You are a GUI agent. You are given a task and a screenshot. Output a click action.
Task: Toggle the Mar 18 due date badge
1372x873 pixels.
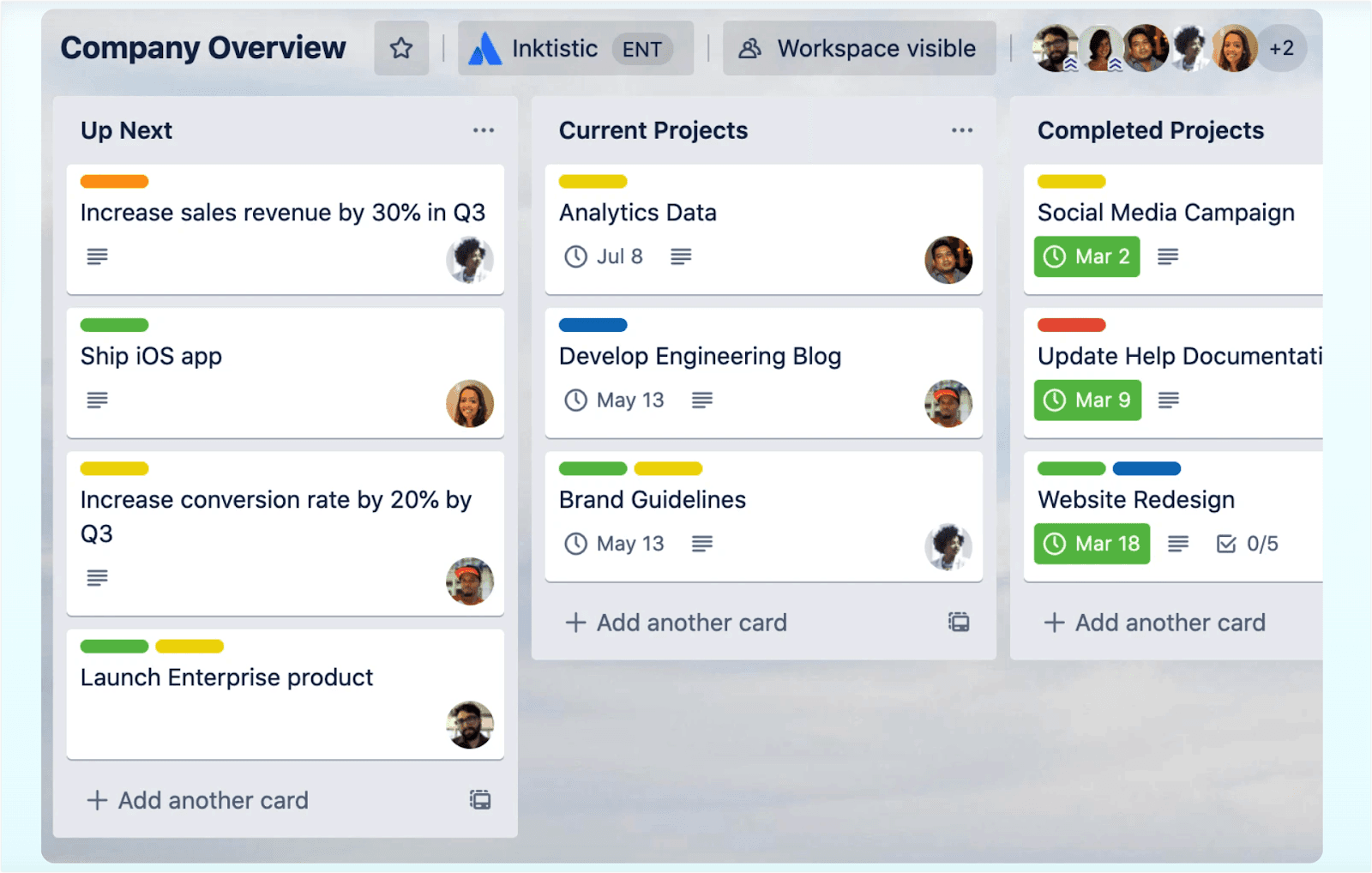[1092, 544]
